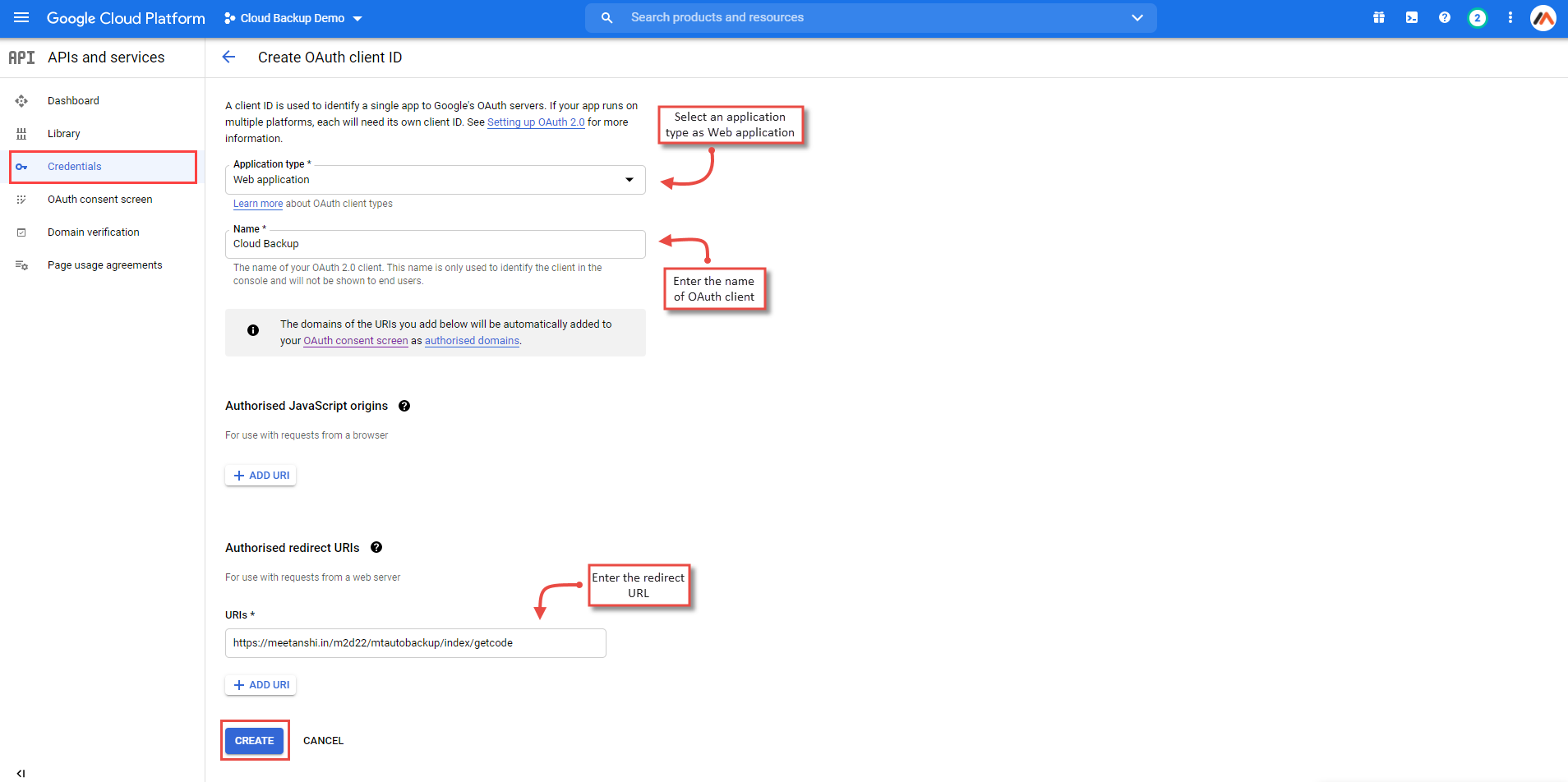Open the help question mark icon

[x=1445, y=17]
